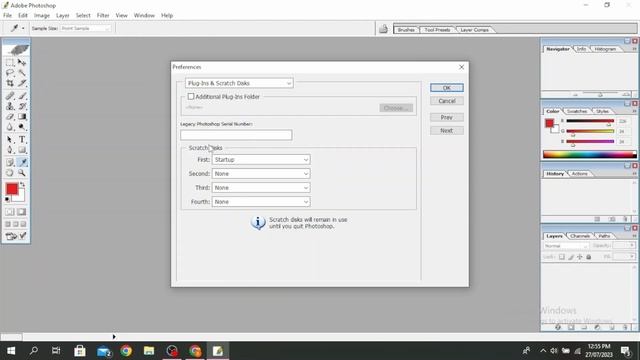
Task: Select the History Brush tool
Action: (22, 107)
